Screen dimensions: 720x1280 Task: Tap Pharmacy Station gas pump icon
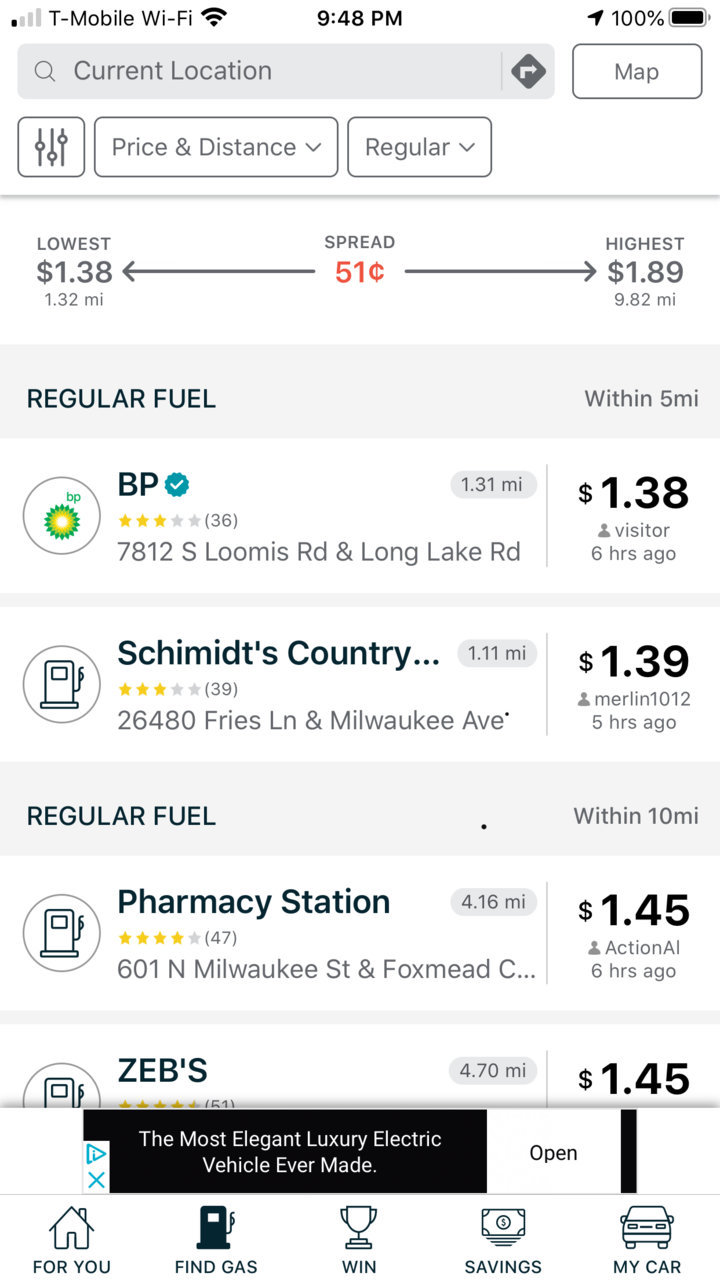pyautogui.click(x=62, y=933)
